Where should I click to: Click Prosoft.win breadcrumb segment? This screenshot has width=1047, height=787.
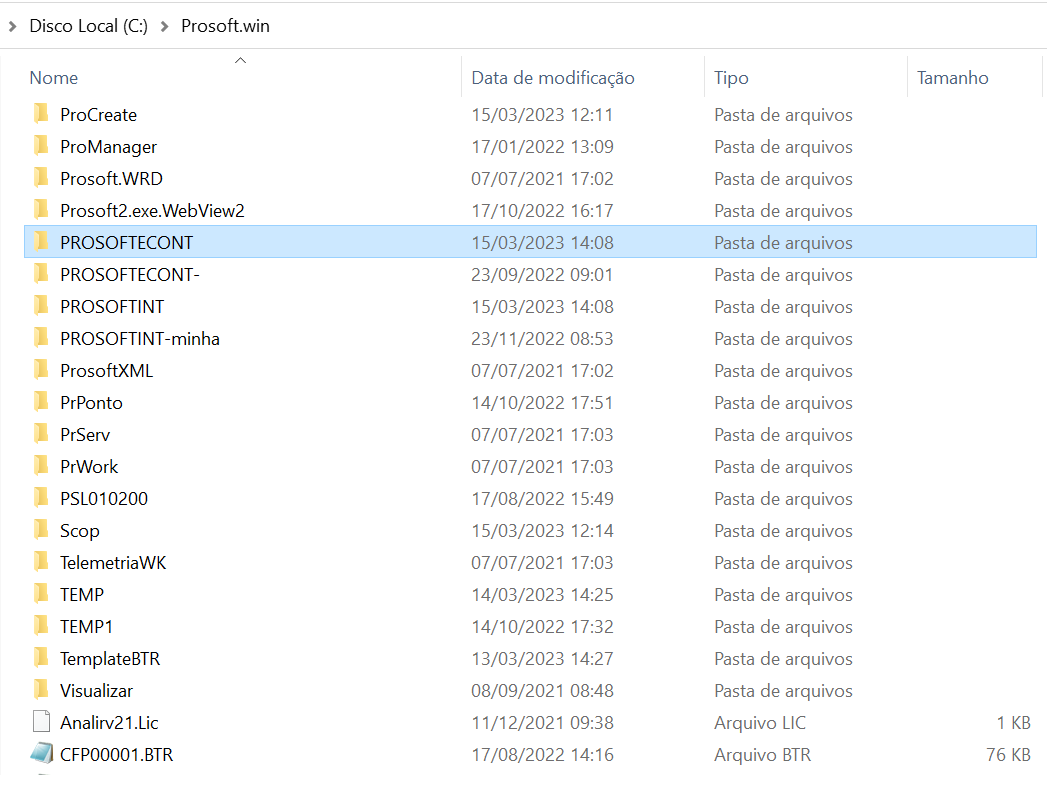[x=226, y=26]
